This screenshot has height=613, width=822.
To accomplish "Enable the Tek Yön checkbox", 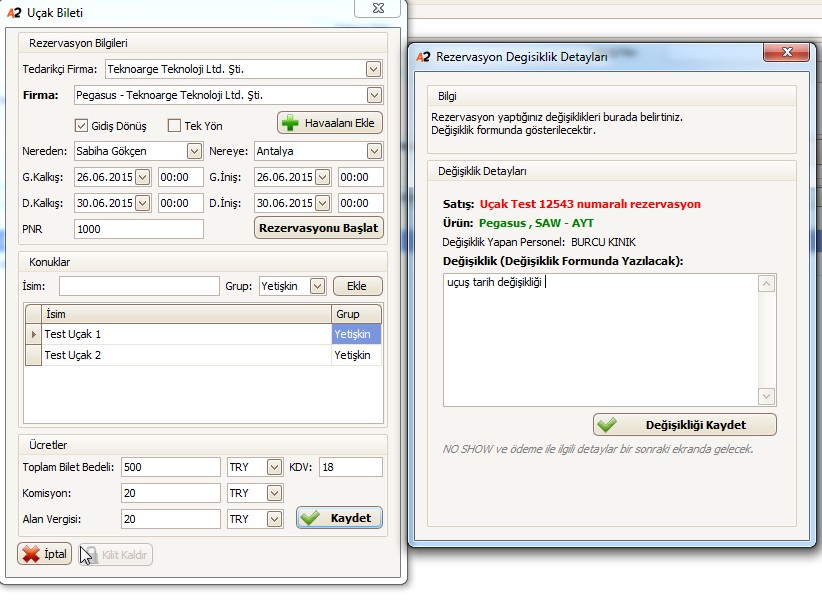I will pos(174,126).
